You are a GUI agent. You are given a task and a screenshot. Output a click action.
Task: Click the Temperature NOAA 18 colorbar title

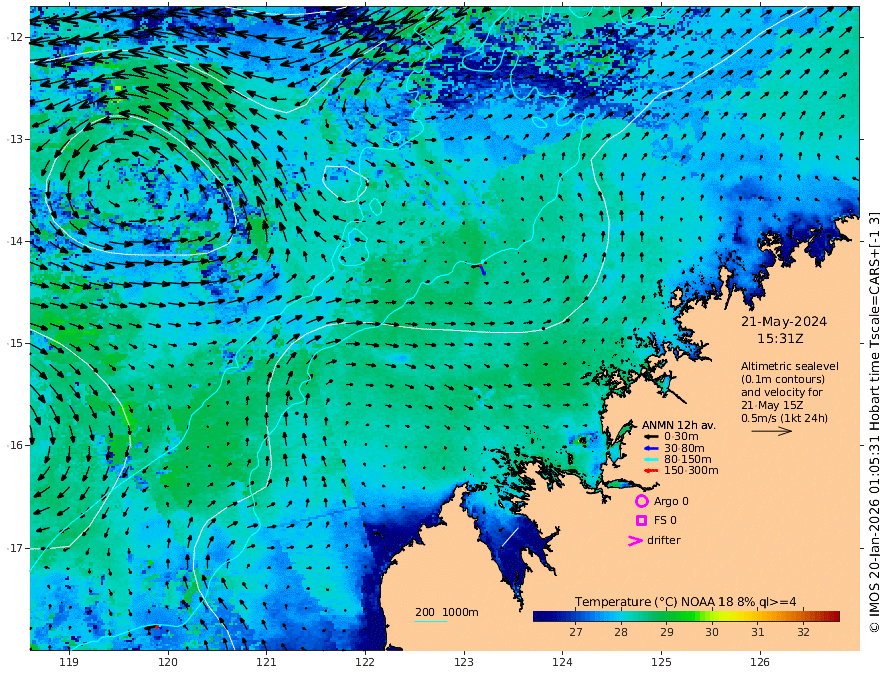tap(685, 601)
